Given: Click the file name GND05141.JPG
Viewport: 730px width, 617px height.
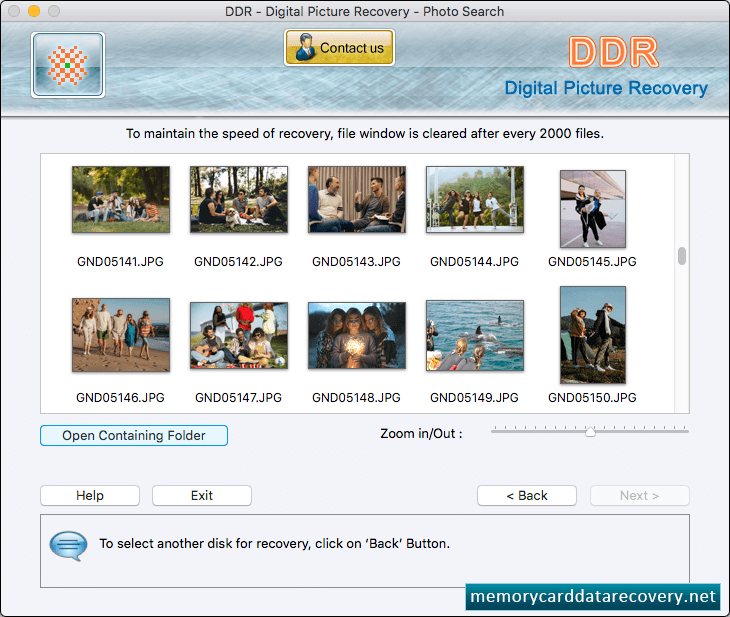Looking at the screenshot, I should coord(120,262).
